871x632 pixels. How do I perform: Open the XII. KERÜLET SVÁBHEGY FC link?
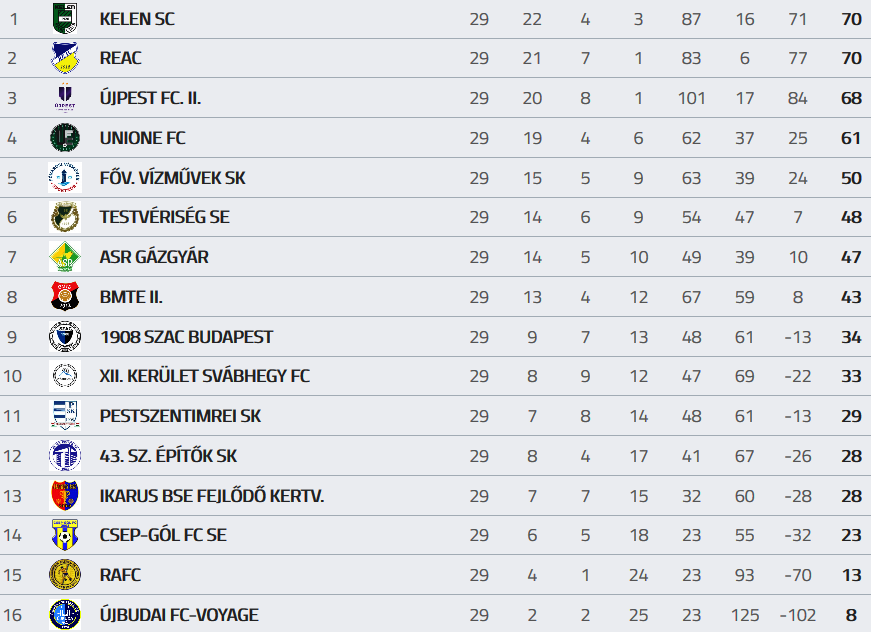tap(204, 376)
